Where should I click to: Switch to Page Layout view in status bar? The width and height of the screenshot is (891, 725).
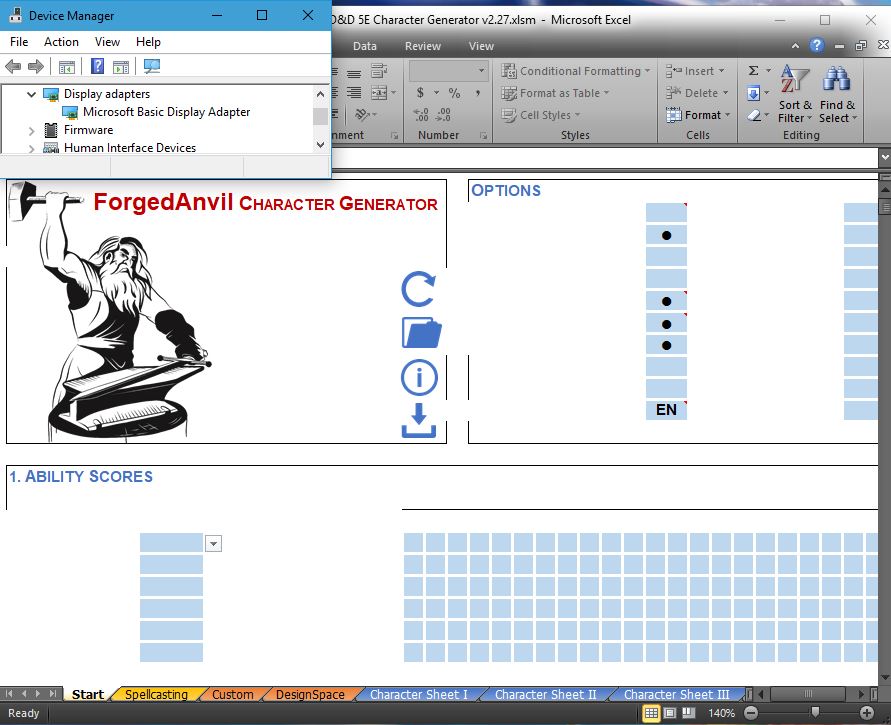pos(670,713)
